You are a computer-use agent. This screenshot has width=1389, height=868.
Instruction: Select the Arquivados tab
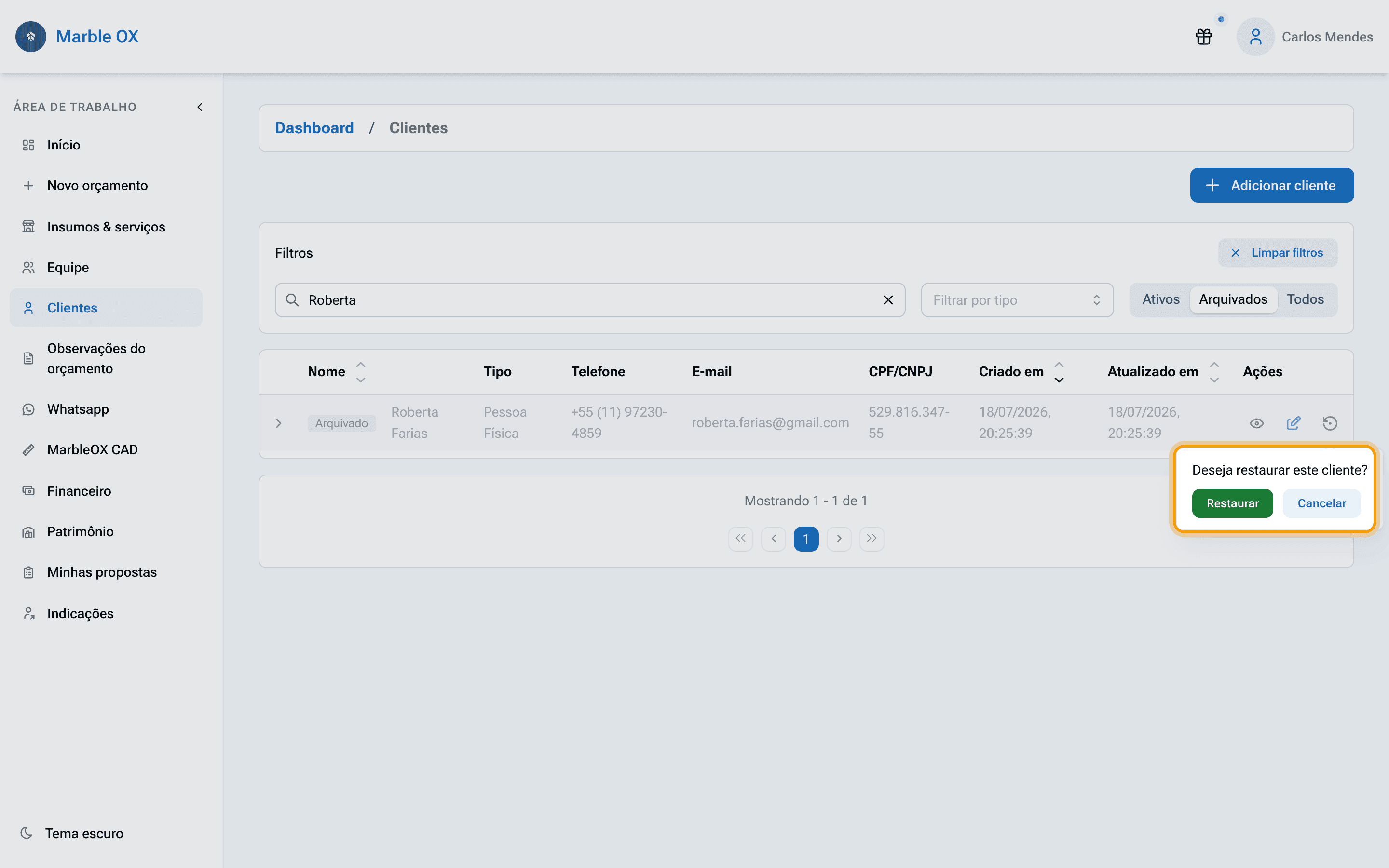point(1233,299)
